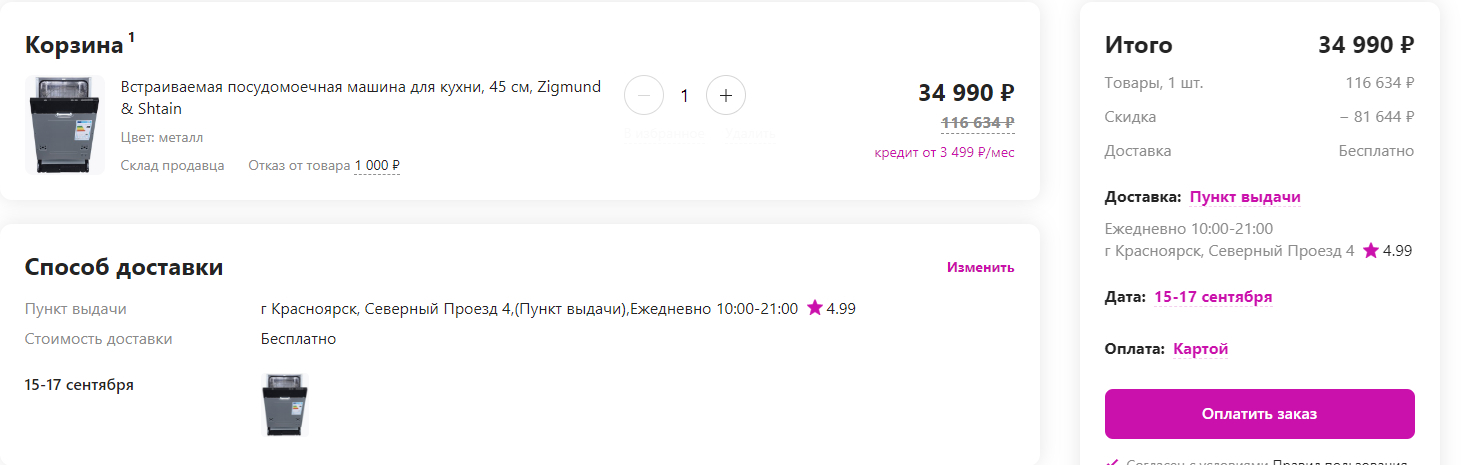Click the pickup point rating star in the sidebar
The height and width of the screenshot is (465, 1466).
(x=1370, y=251)
